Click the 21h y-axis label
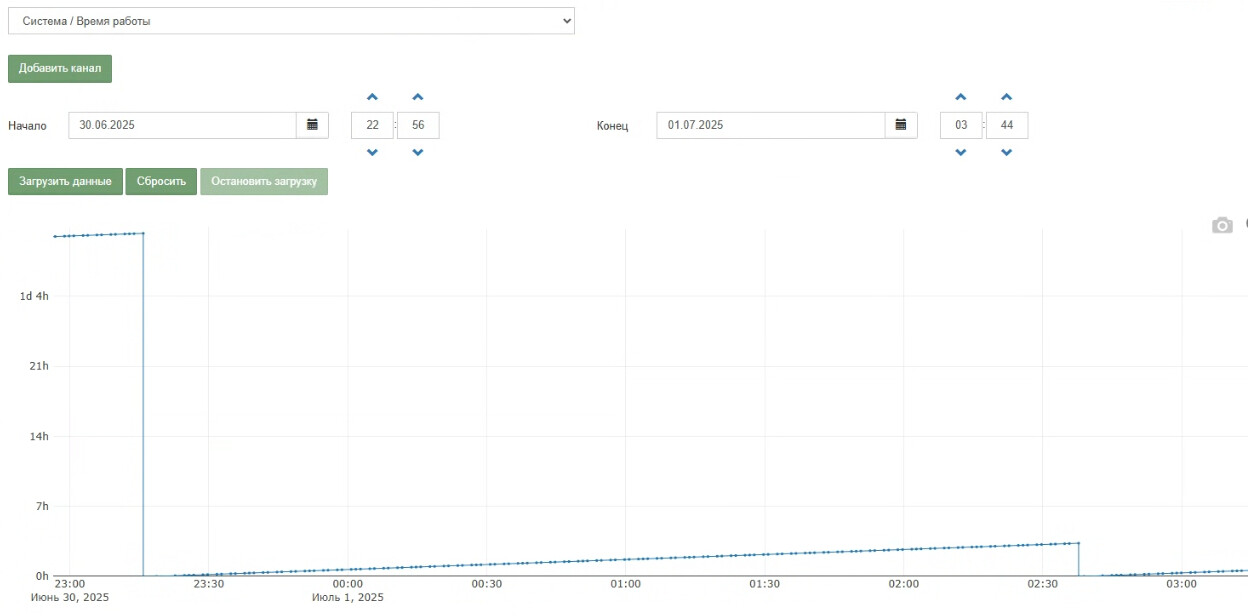The image size is (1248, 616). (x=41, y=366)
